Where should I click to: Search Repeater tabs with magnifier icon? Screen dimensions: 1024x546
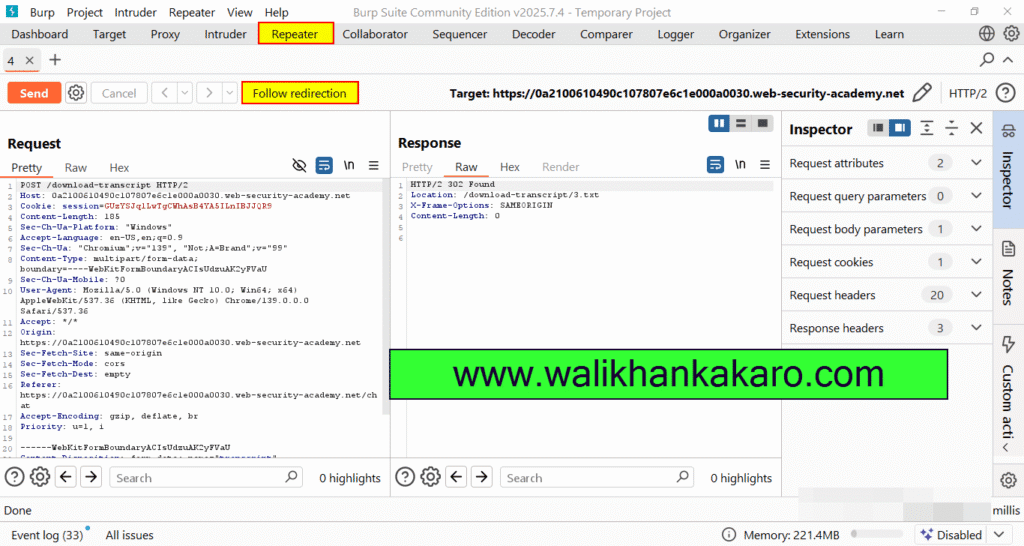987,59
